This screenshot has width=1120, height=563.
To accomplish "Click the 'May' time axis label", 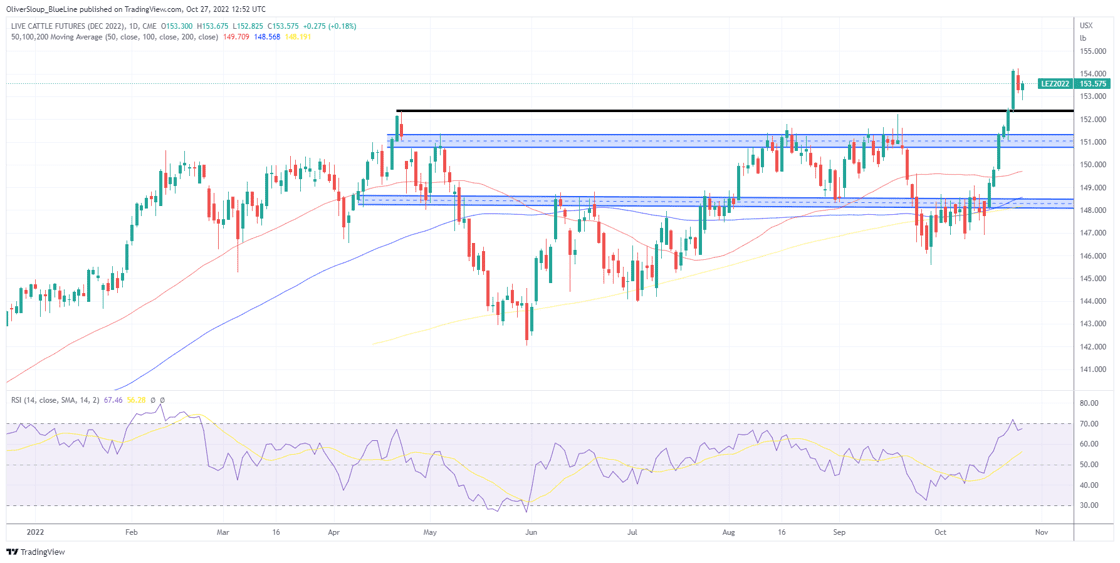I will coord(429,533).
